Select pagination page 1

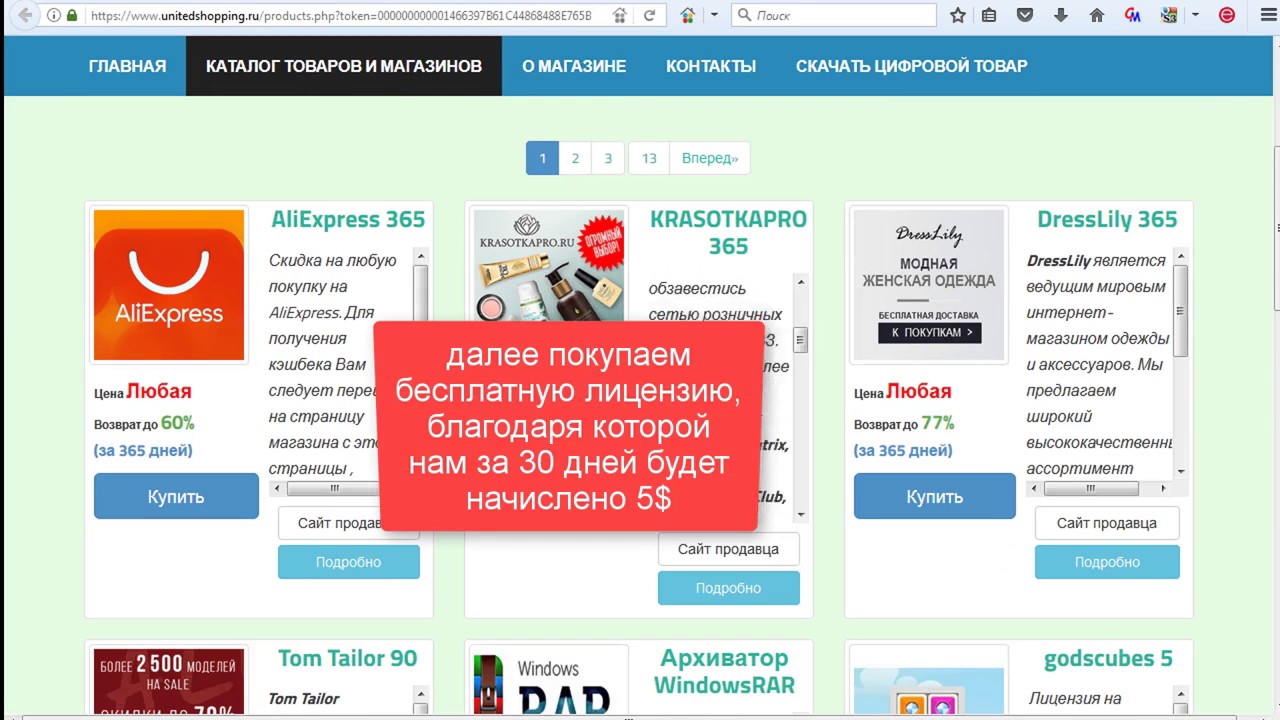[x=542, y=158]
